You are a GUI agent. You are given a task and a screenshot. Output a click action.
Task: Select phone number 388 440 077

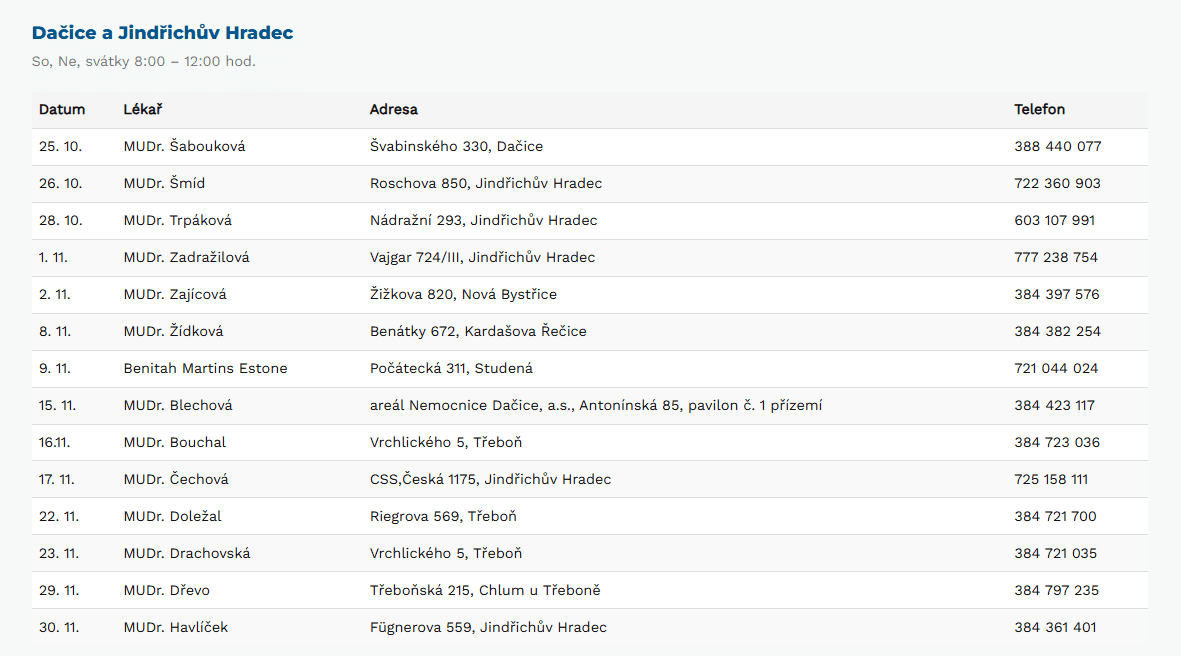(x=1057, y=147)
